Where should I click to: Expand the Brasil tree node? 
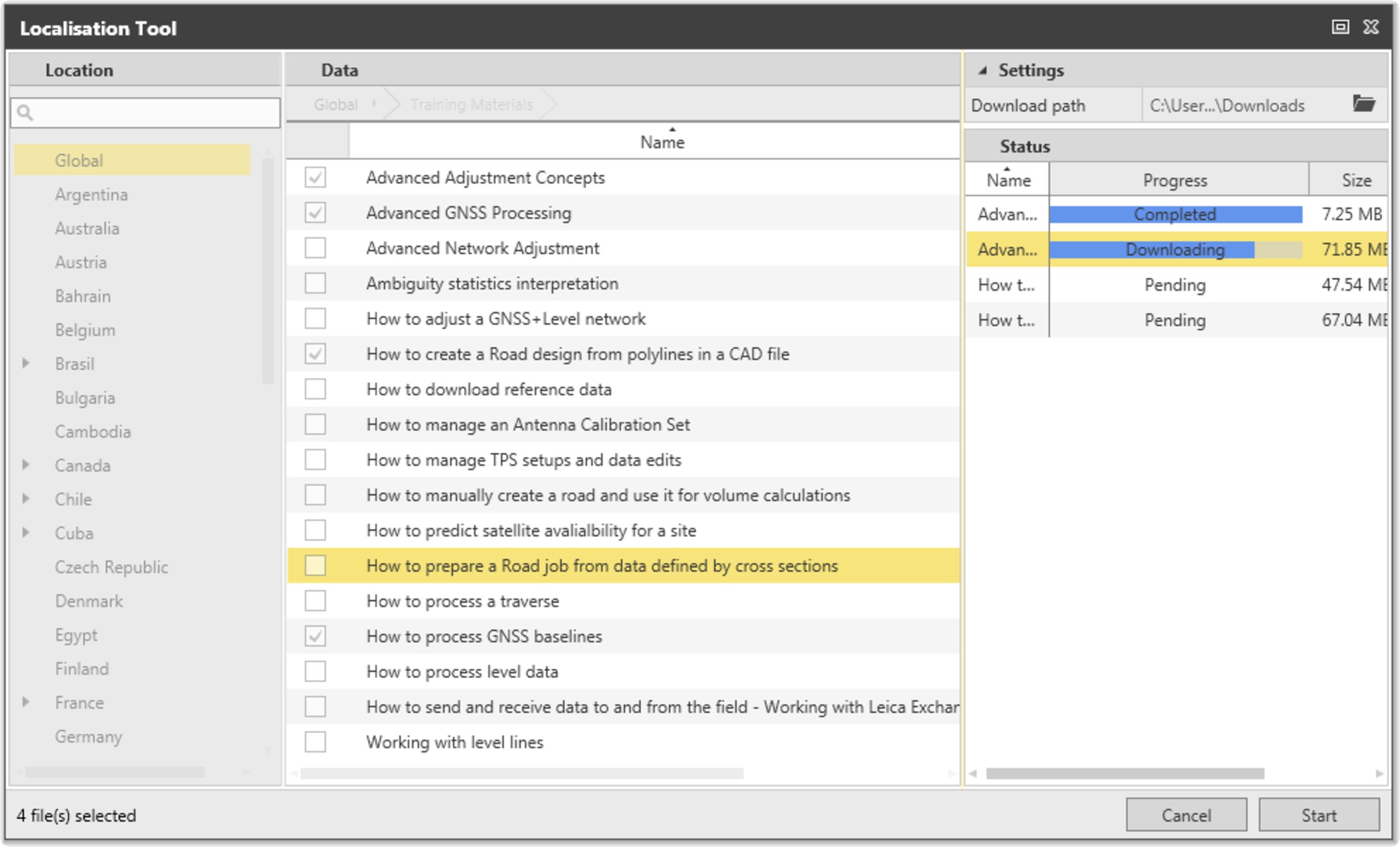pos(26,363)
